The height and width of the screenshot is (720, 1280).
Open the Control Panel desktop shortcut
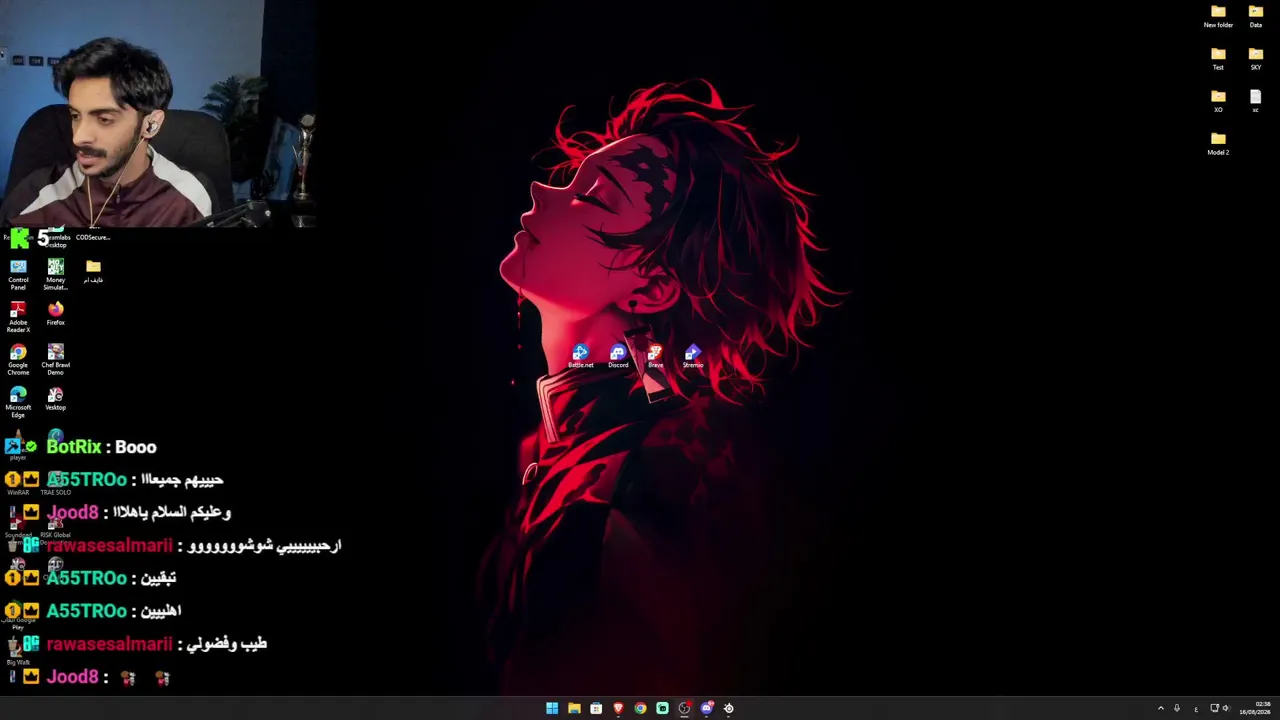point(18,274)
